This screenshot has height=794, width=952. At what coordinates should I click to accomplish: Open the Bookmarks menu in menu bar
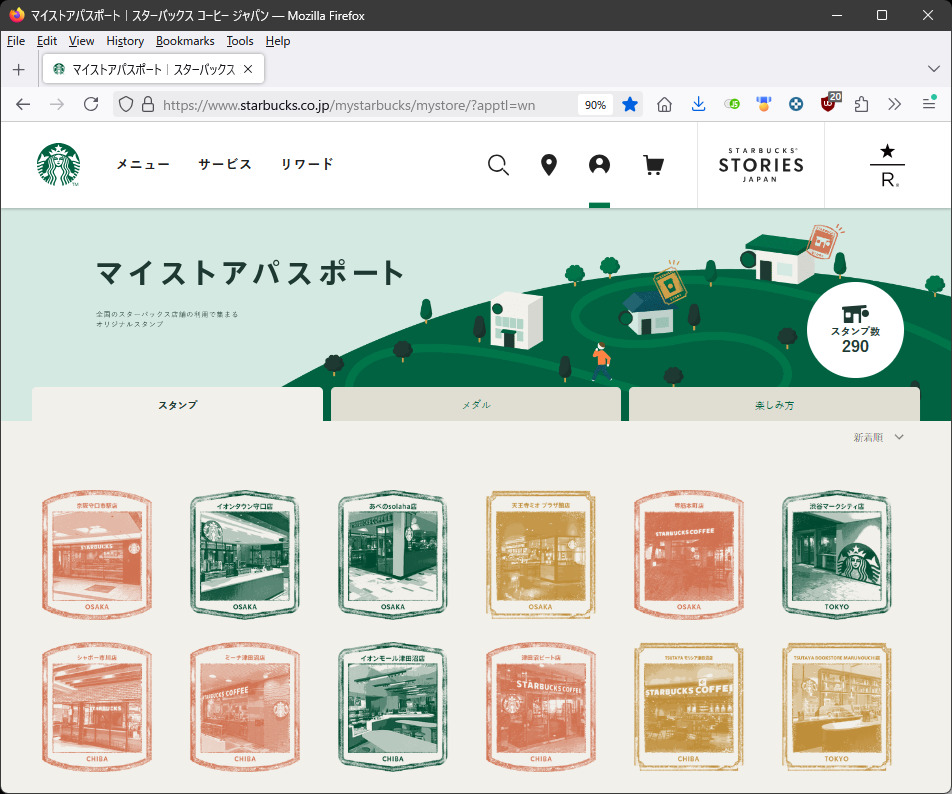click(x=185, y=41)
